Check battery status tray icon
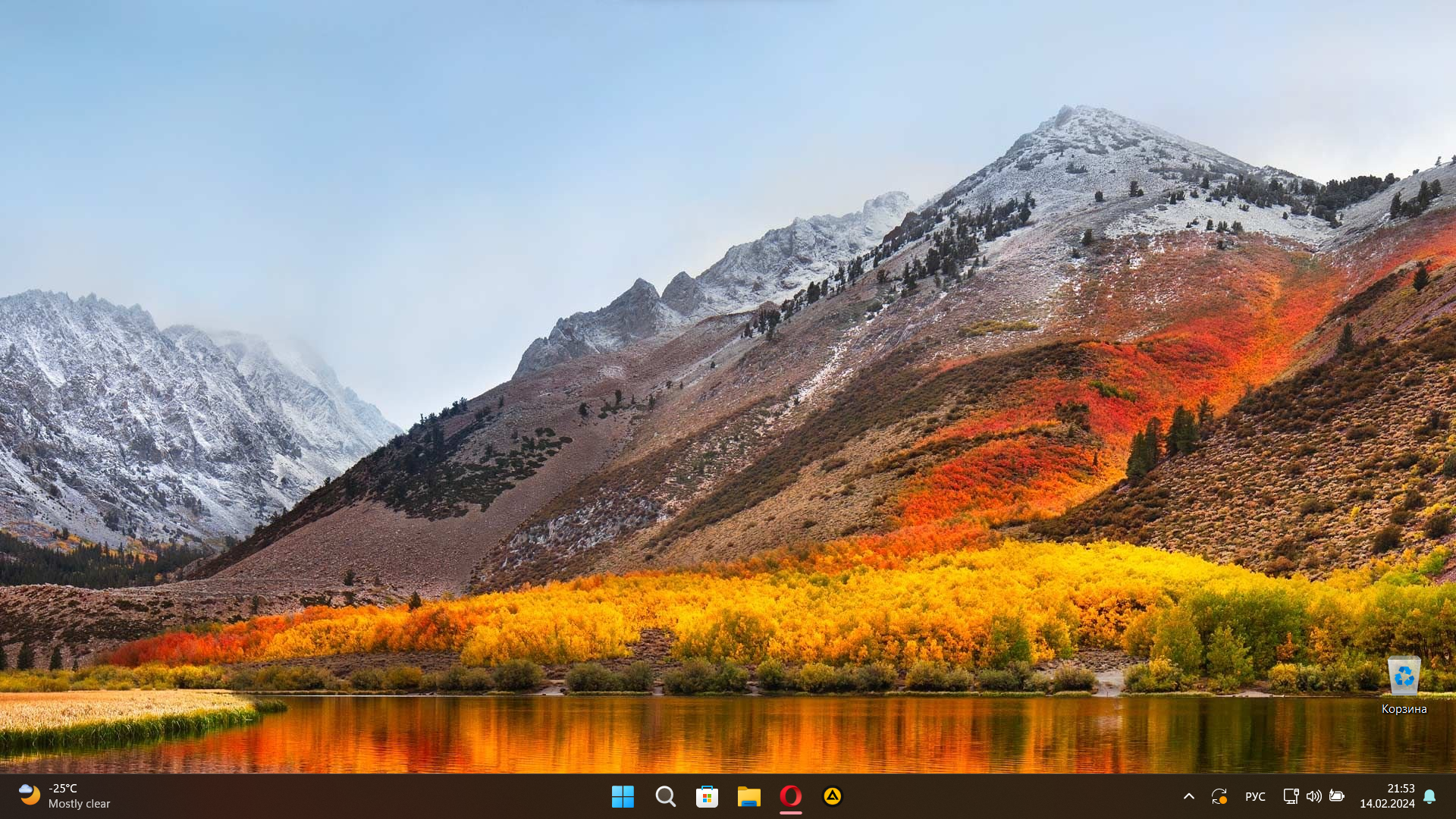Viewport: 1456px width, 819px height. (1337, 796)
